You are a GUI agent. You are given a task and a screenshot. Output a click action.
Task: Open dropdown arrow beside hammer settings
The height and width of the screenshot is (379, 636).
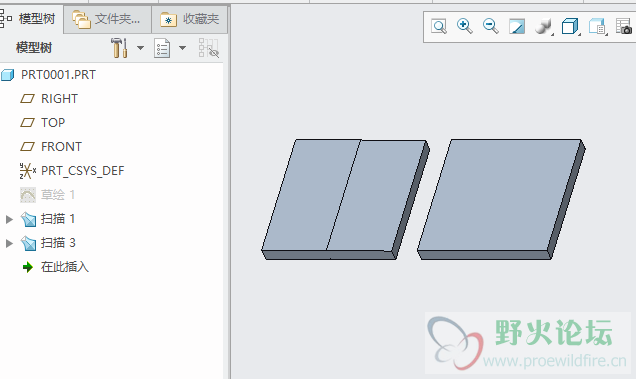pyautogui.click(x=140, y=48)
